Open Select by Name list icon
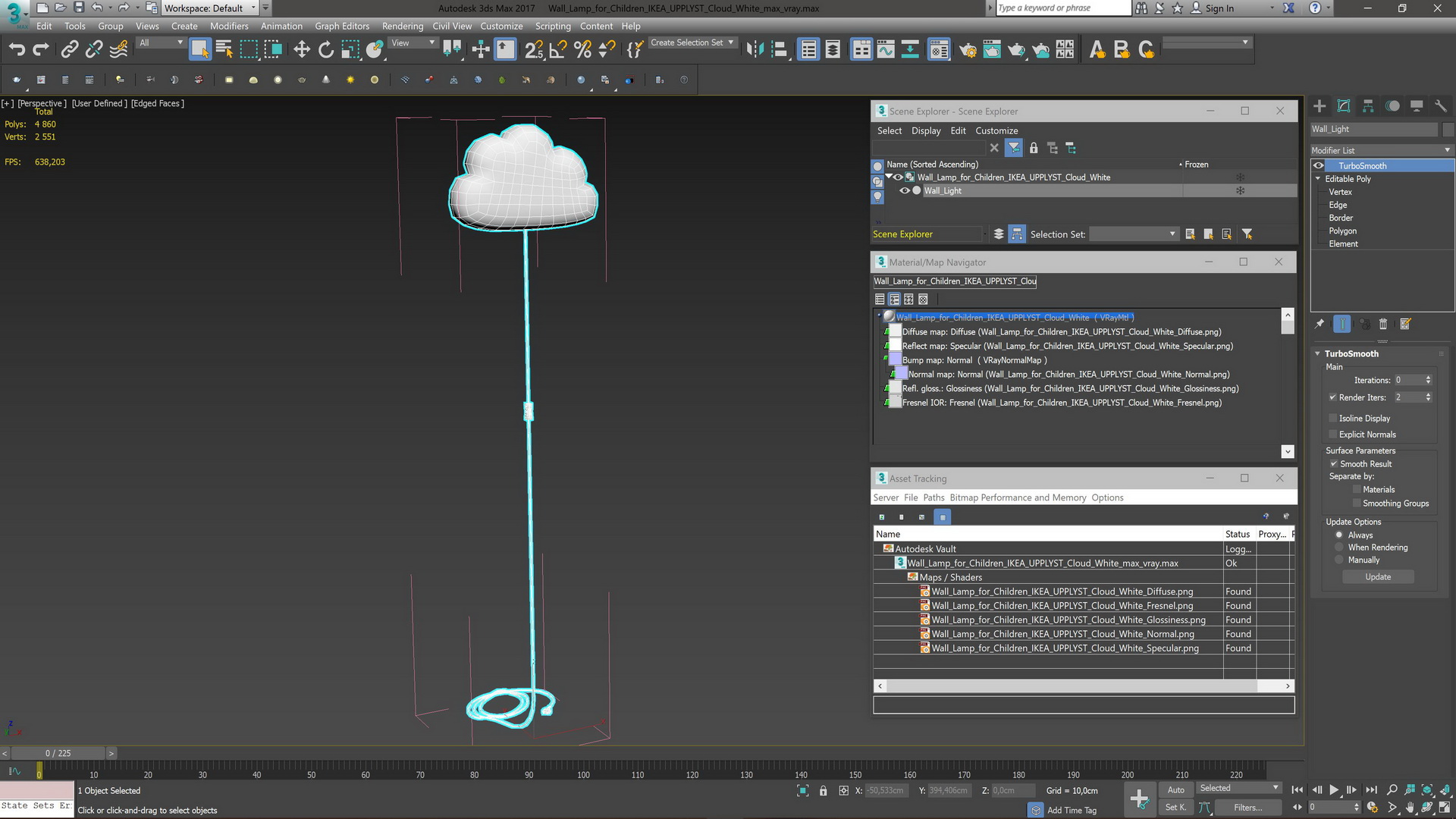 [224, 50]
